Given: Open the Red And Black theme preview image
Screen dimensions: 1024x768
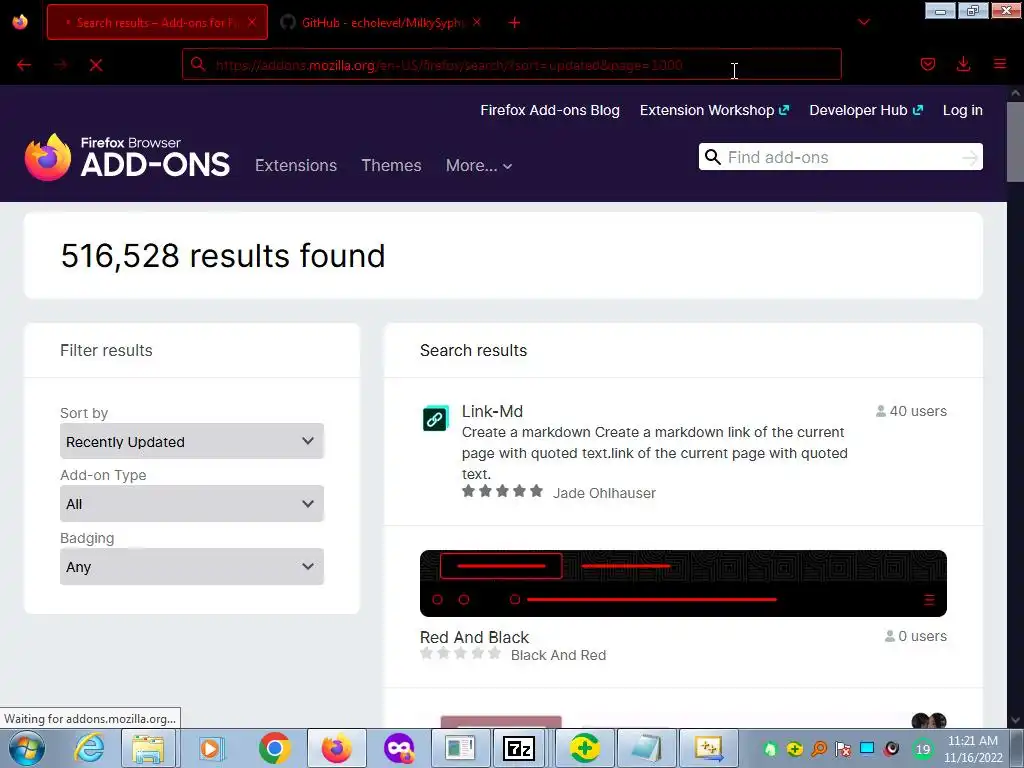Looking at the screenshot, I should point(683,583).
